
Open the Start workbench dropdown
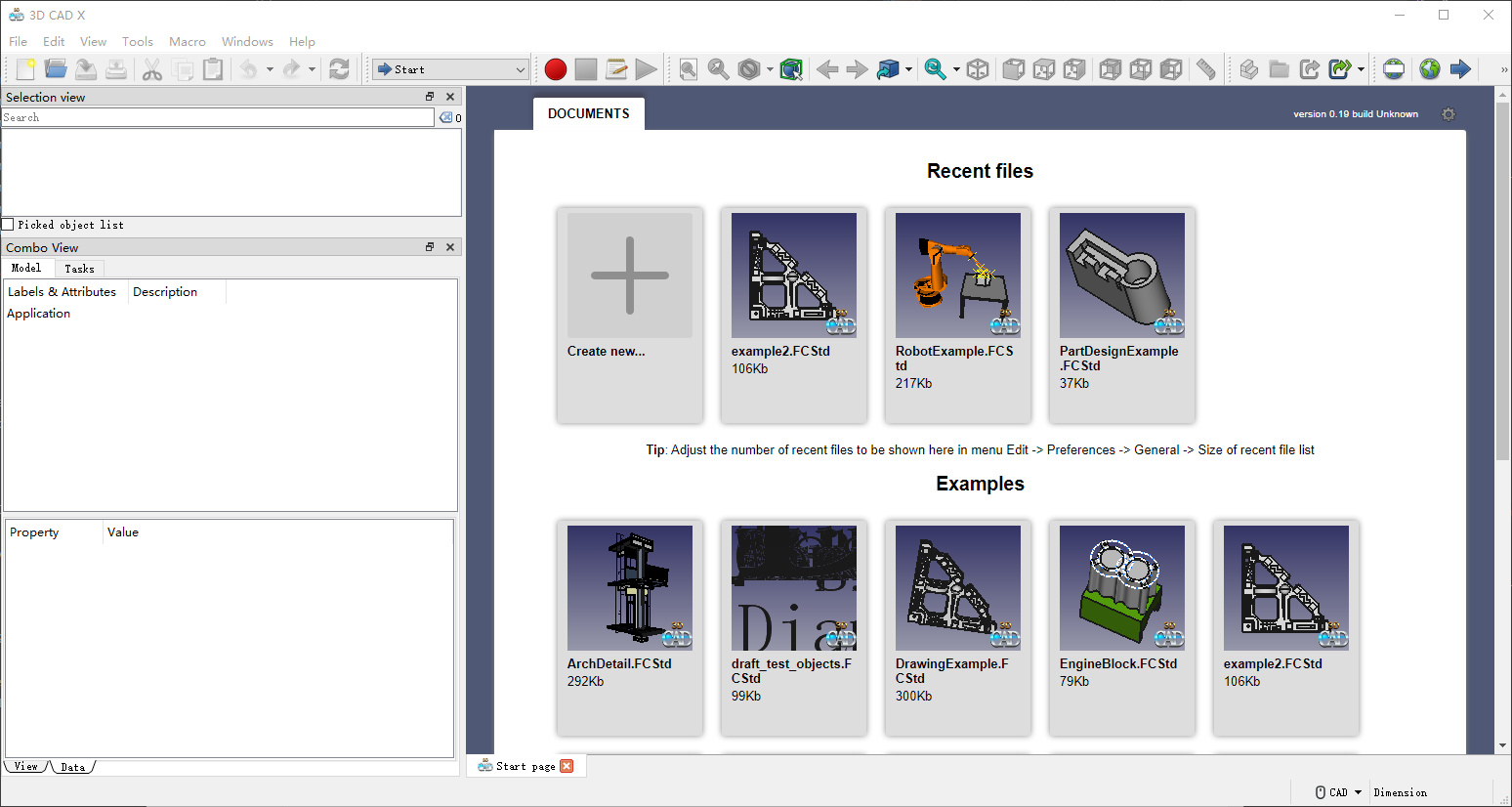pos(451,69)
